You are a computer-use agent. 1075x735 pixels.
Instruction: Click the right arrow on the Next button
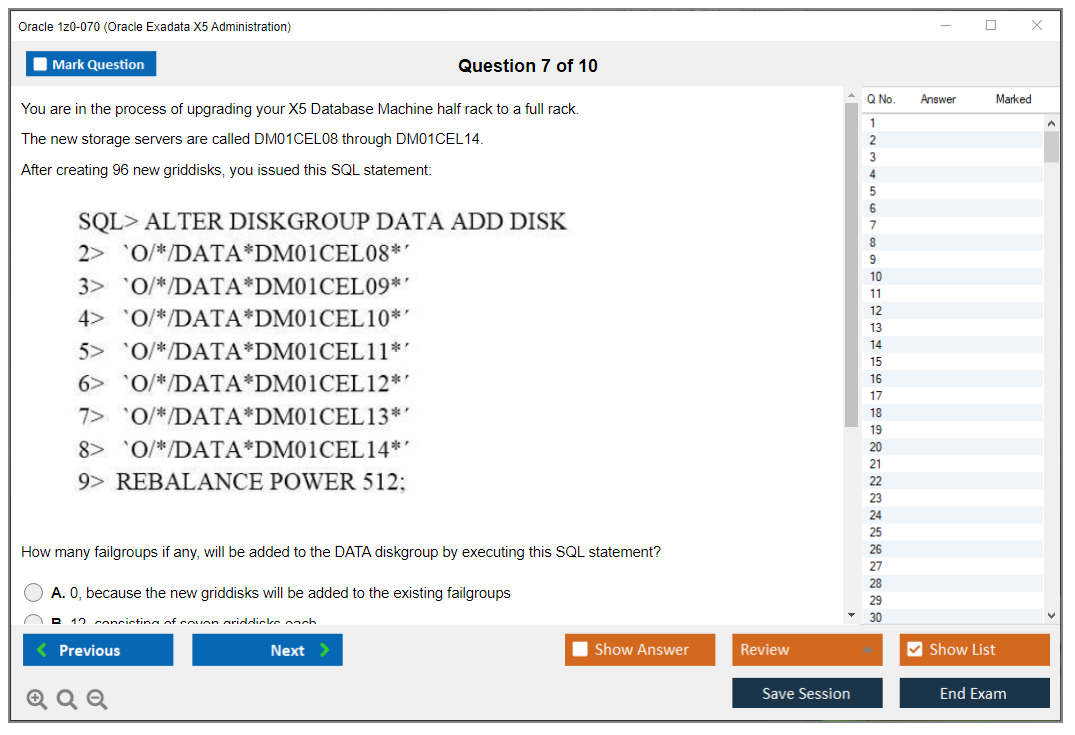(324, 650)
